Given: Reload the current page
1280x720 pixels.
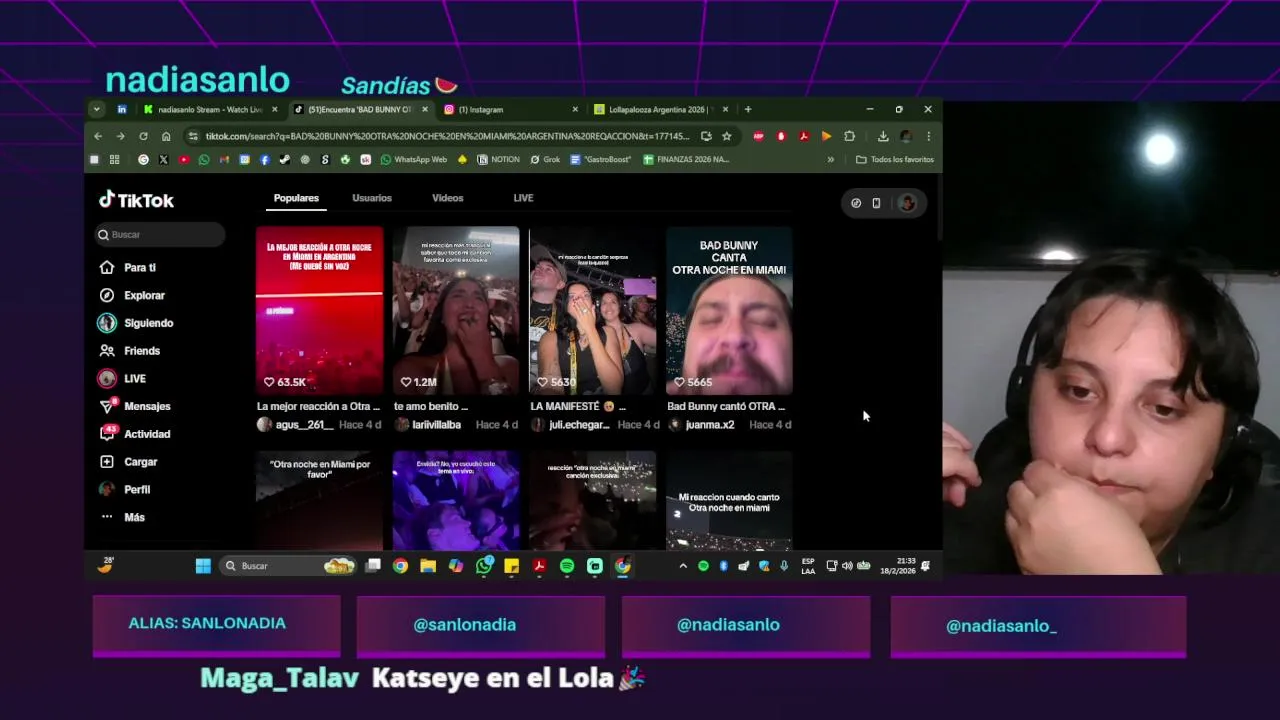Looking at the screenshot, I should 143,136.
